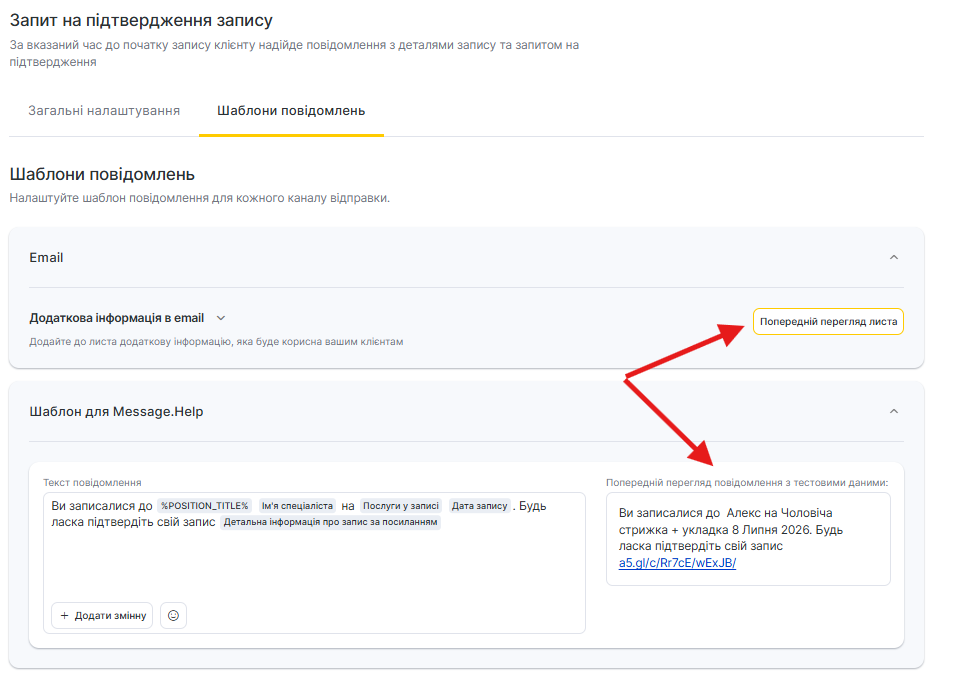956x682 pixels.
Task: Open the a5.gl preview link
Action: (677, 563)
